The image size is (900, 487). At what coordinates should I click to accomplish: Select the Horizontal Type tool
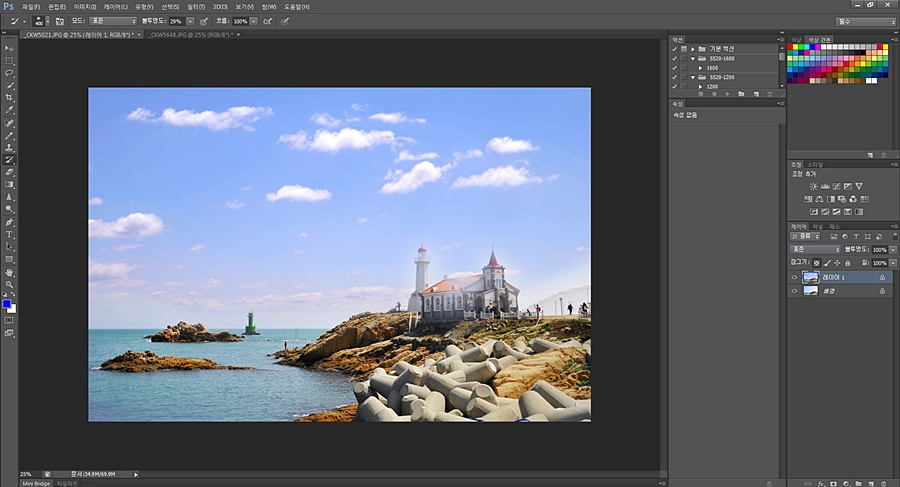(10, 234)
